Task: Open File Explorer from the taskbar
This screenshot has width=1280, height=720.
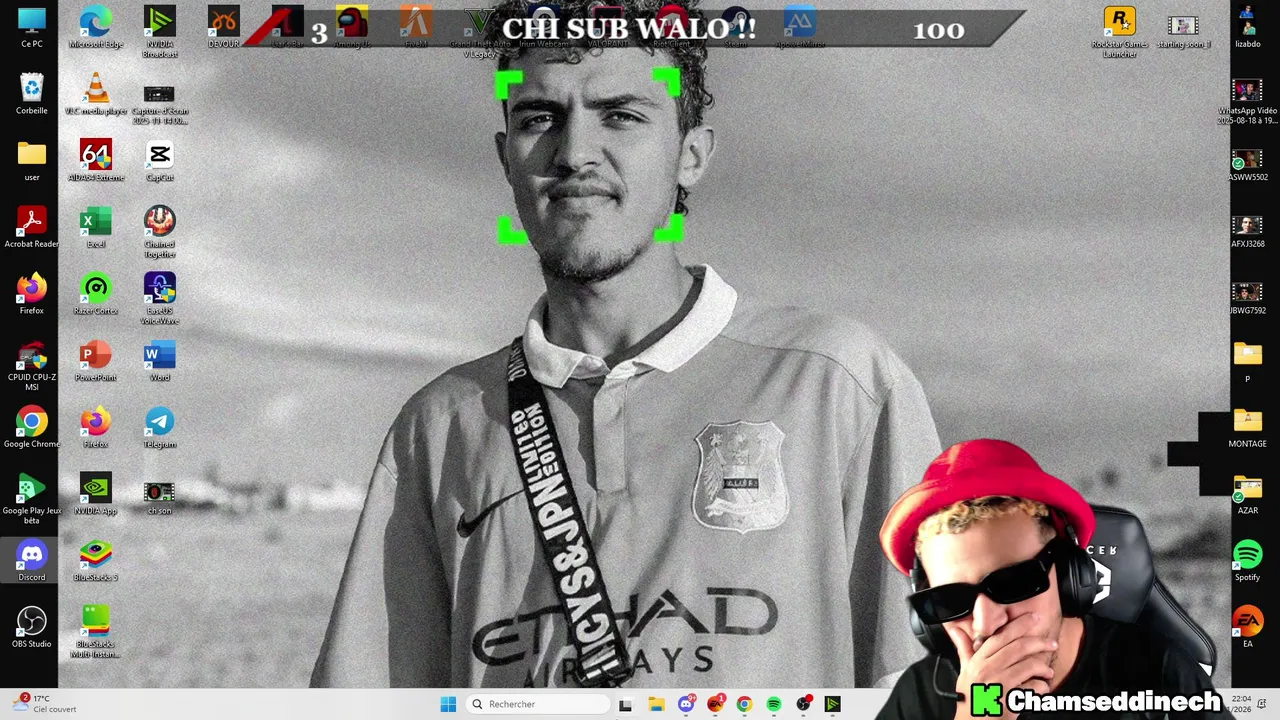Action: pyautogui.click(x=656, y=704)
